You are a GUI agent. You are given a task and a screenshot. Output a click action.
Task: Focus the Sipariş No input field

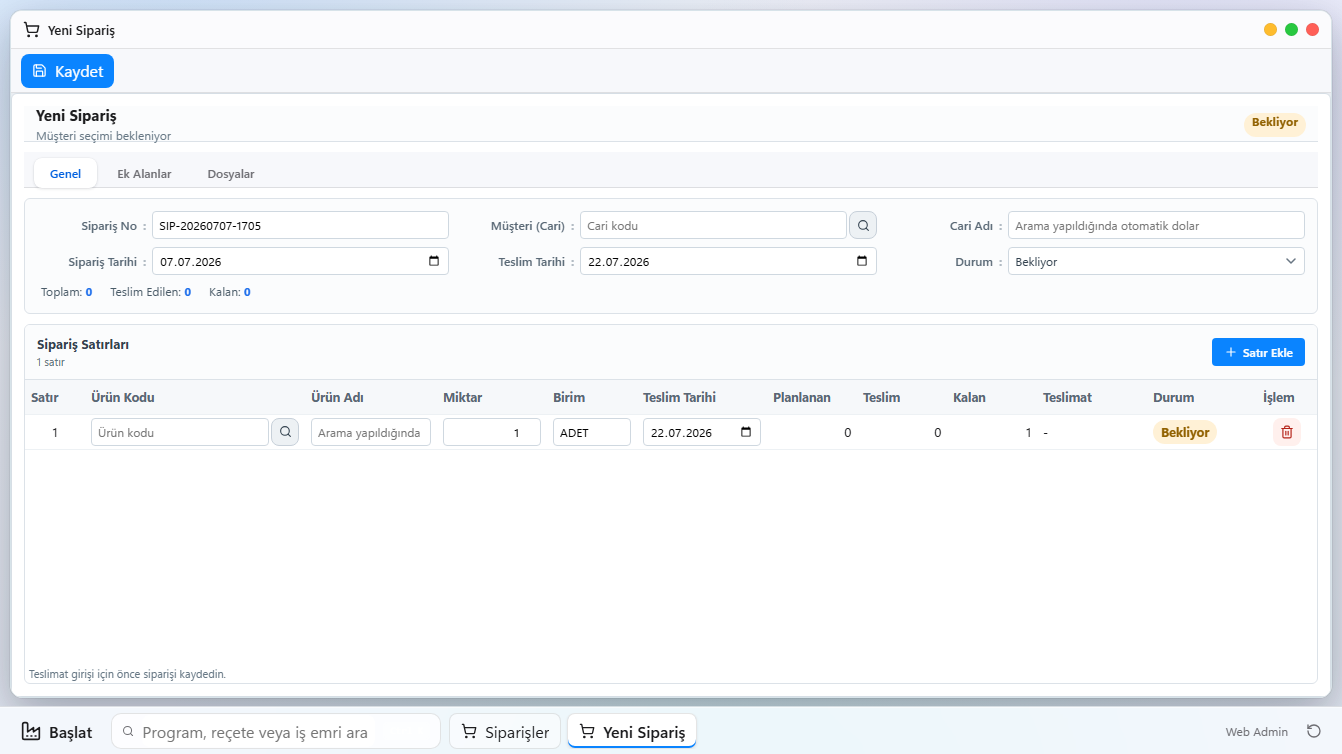pos(300,225)
